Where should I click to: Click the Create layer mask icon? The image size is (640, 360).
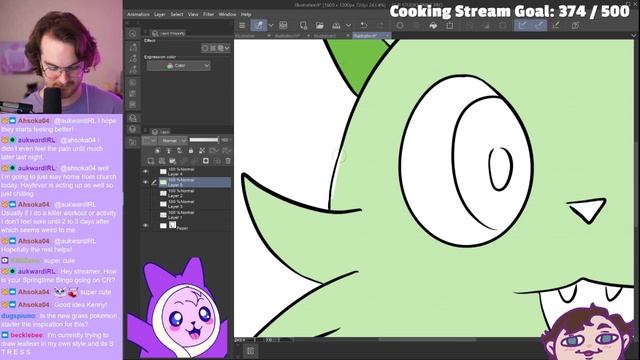pyautogui.click(x=206, y=161)
